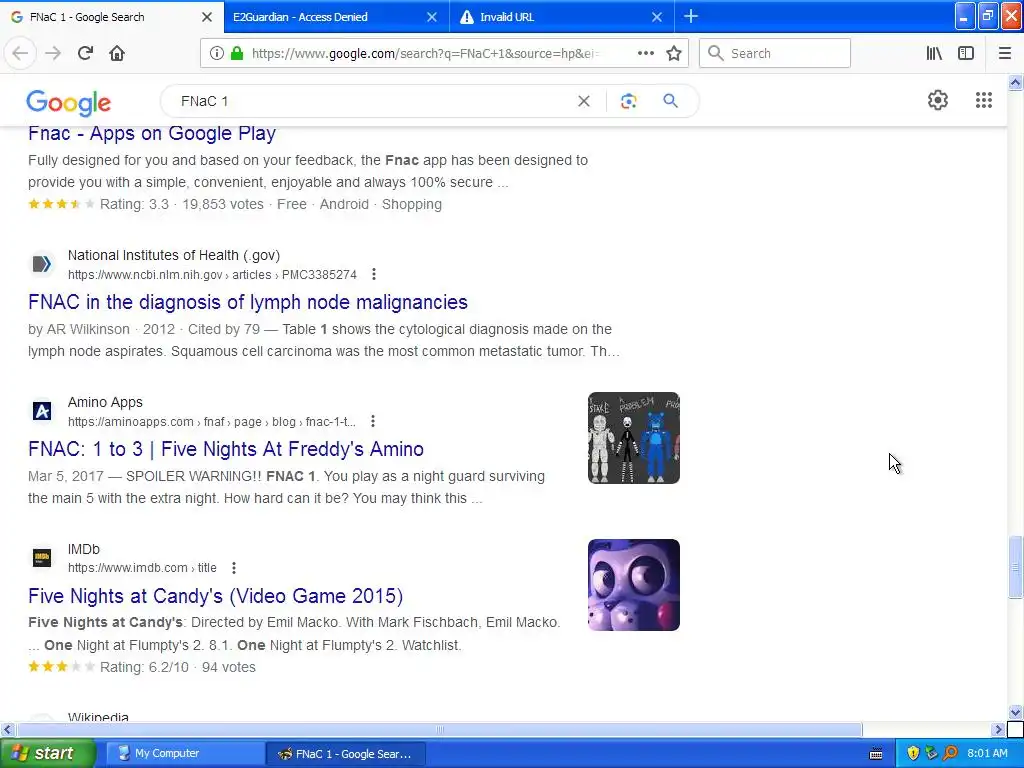Switch to the Invalid URL tab

pos(562,17)
